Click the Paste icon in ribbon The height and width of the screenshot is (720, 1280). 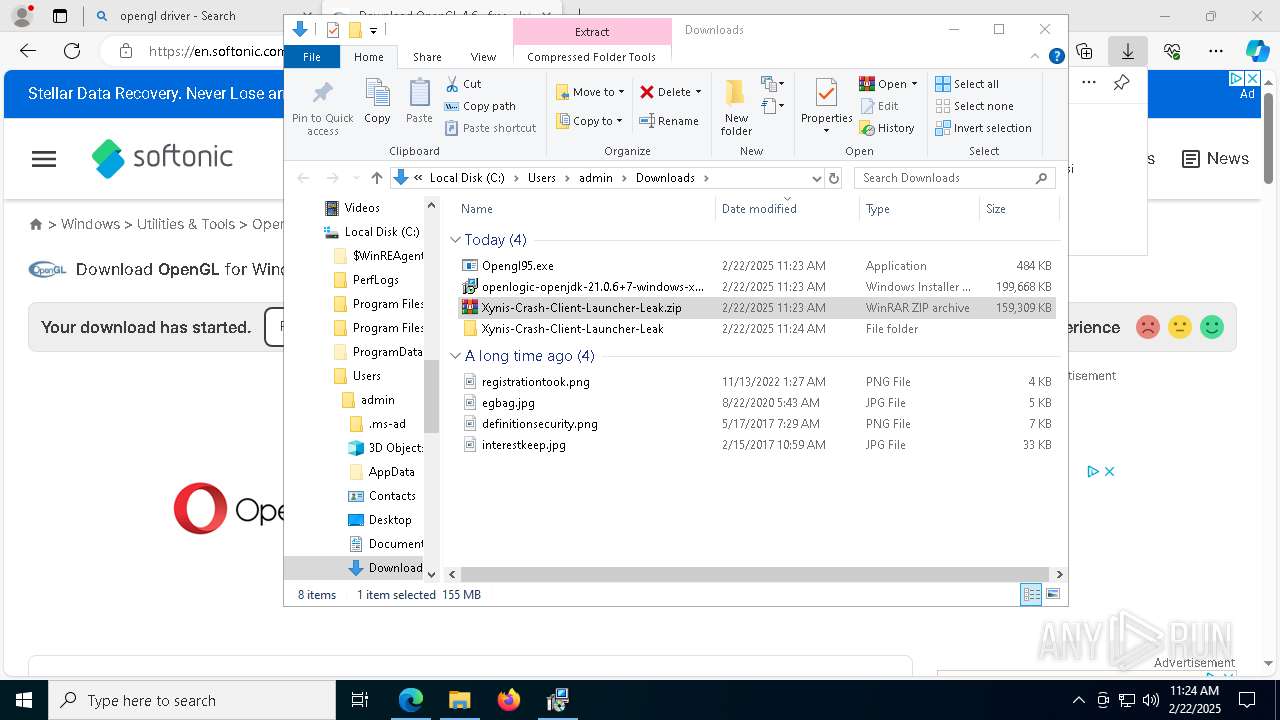(x=419, y=102)
